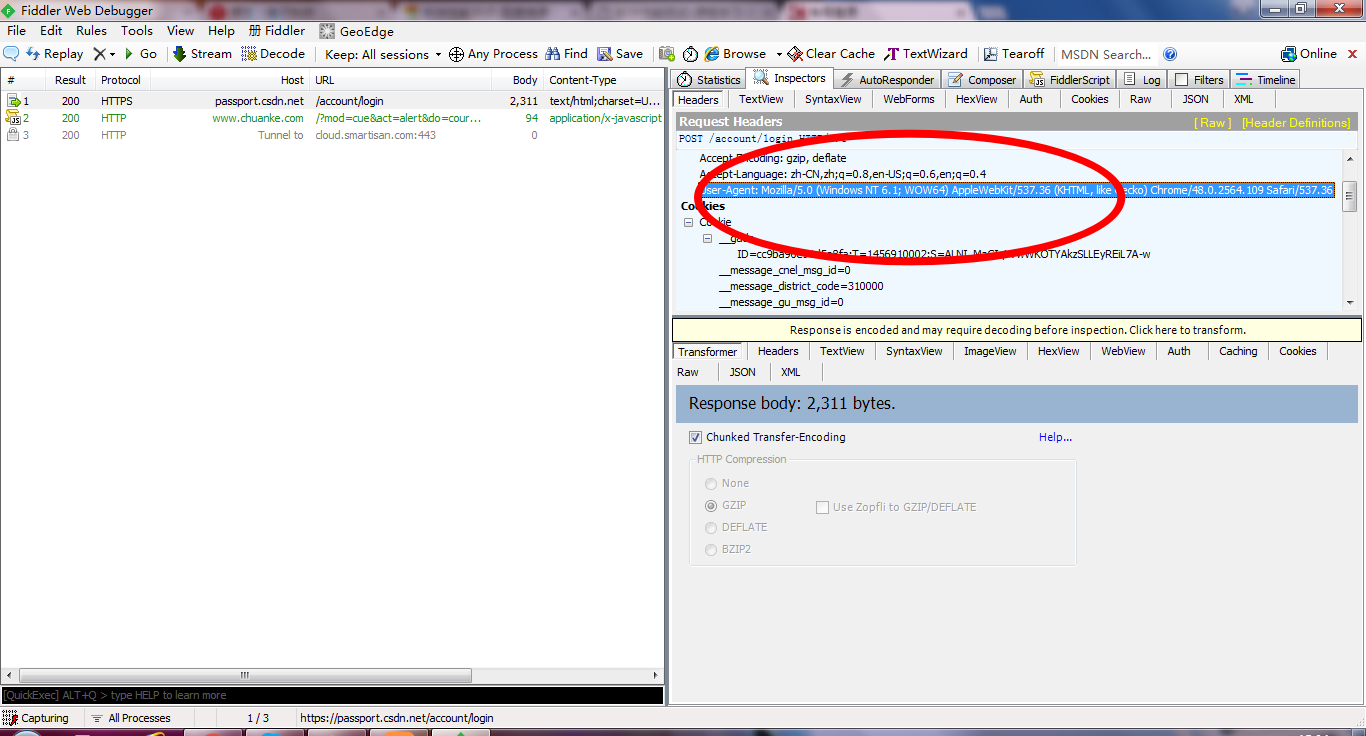Select the request WebForms inspector tab
The width and height of the screenshot is (1366, 736).
click(908, 99)
